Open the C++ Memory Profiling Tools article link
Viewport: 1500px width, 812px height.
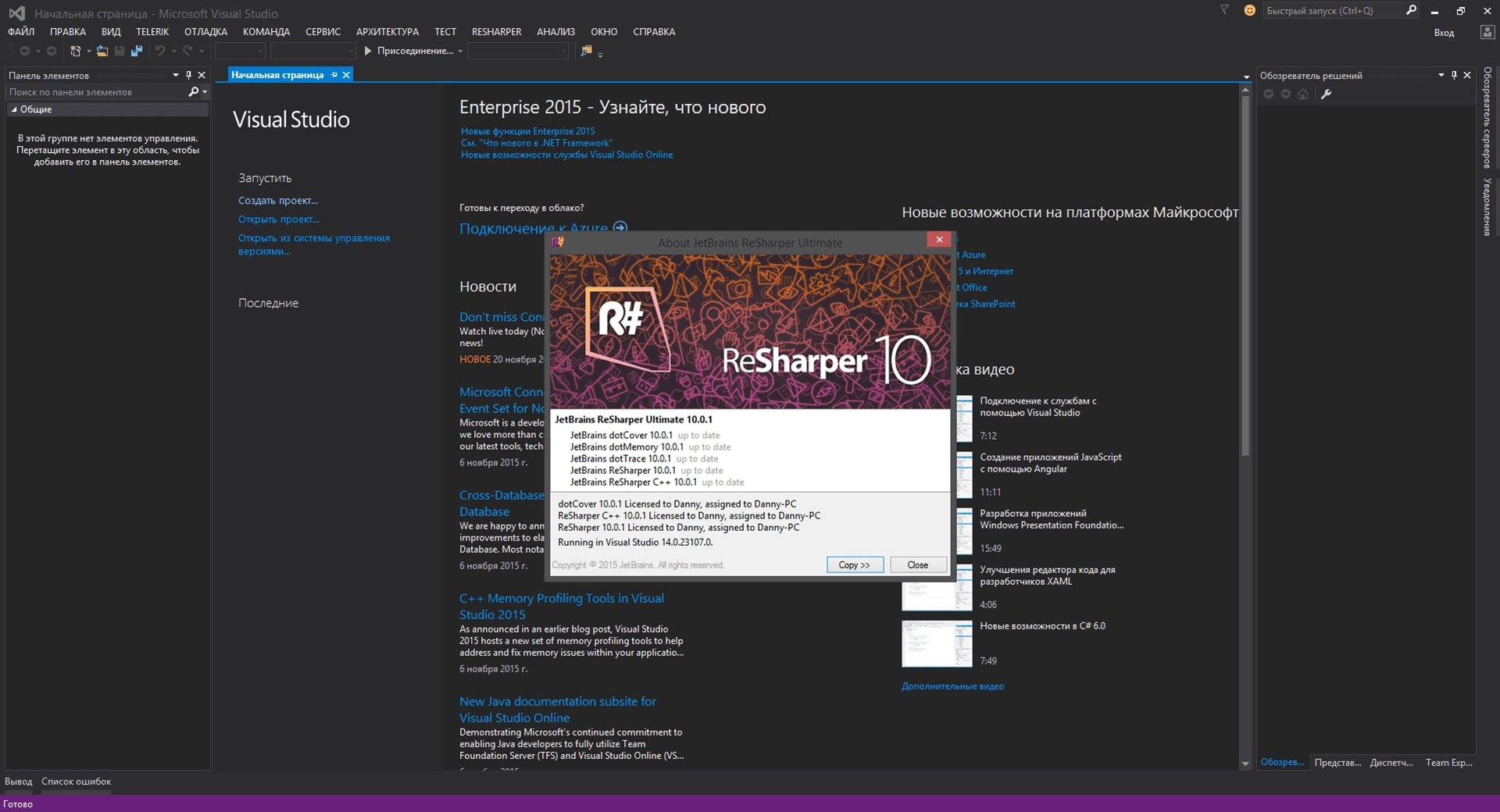[x=561, y=606]
